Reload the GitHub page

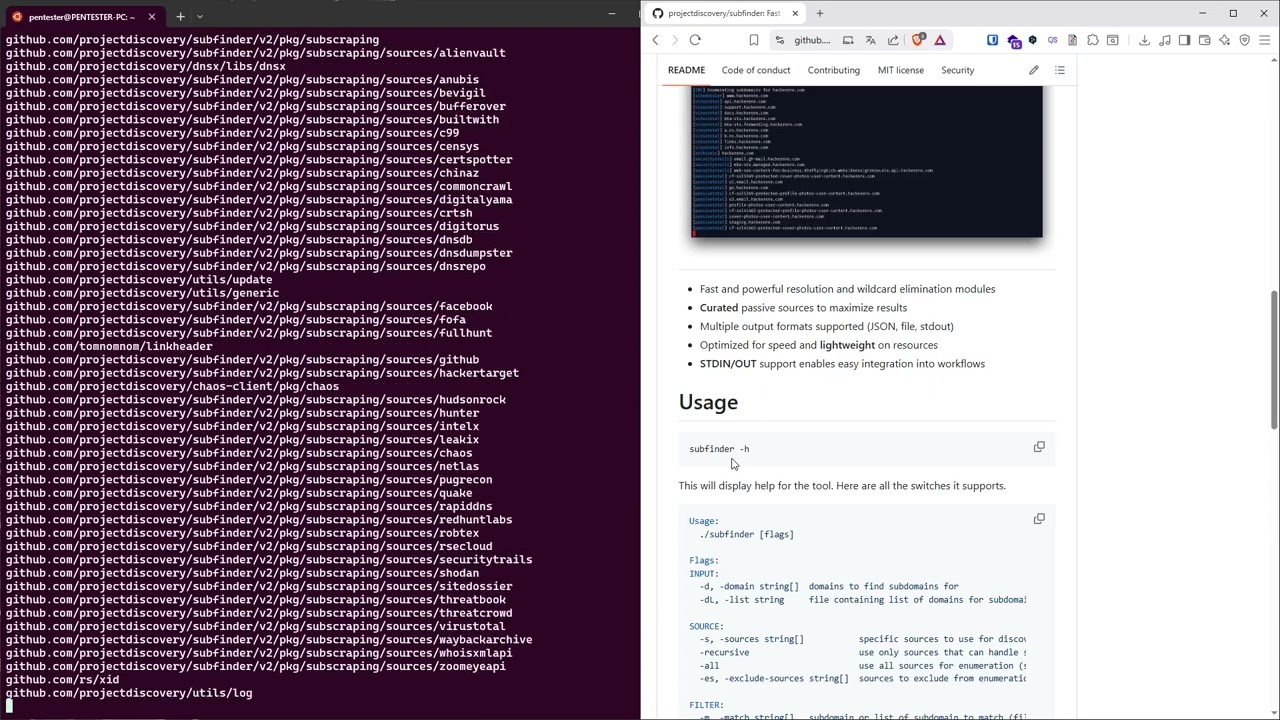(x=695, y=40)
